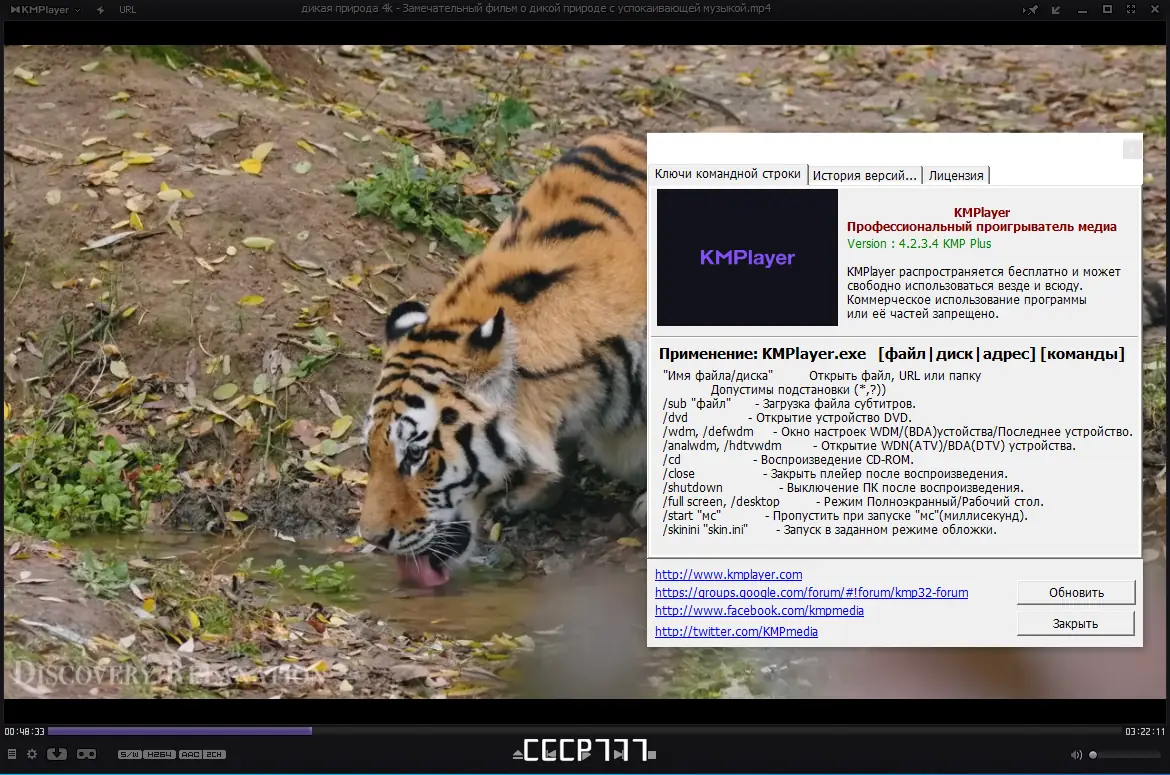This screenshot has width=1170, height=775.
Task: Switch to Ключи командной строки tab
Action: pyautogui.click(x=728, y=174)
